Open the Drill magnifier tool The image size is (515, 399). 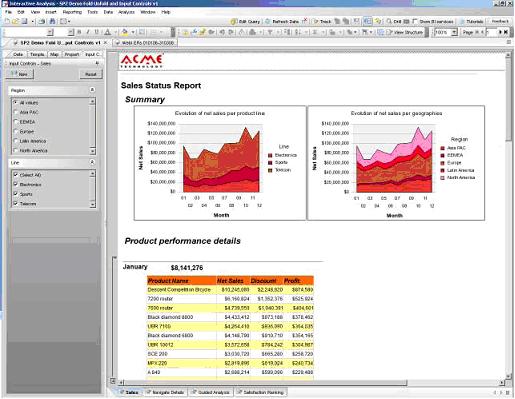coord(393,21)
